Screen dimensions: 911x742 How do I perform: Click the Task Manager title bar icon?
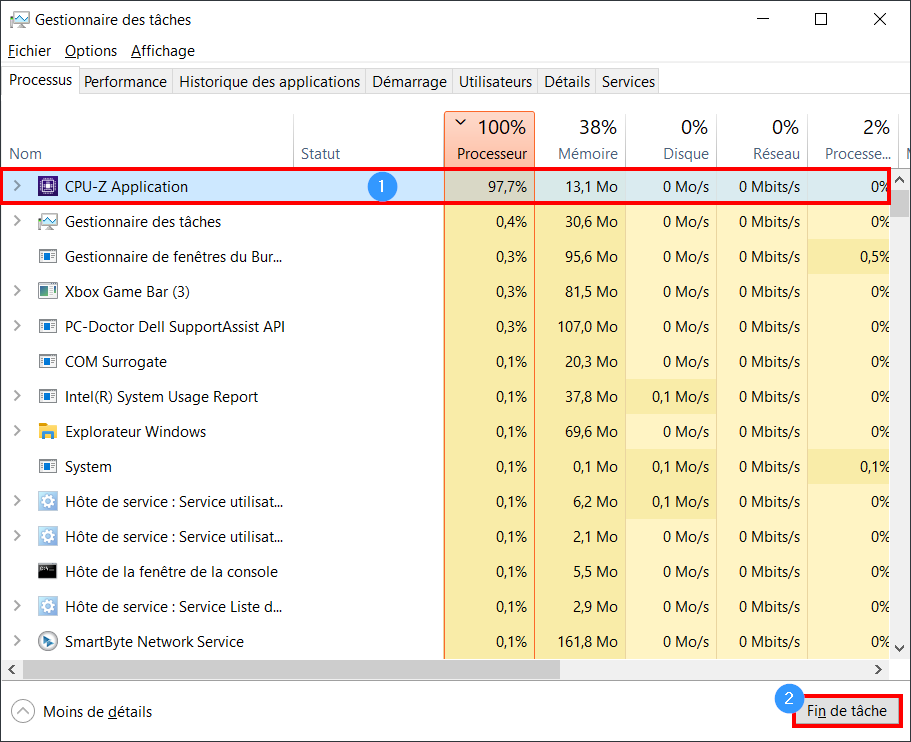(x=19, y=20)
